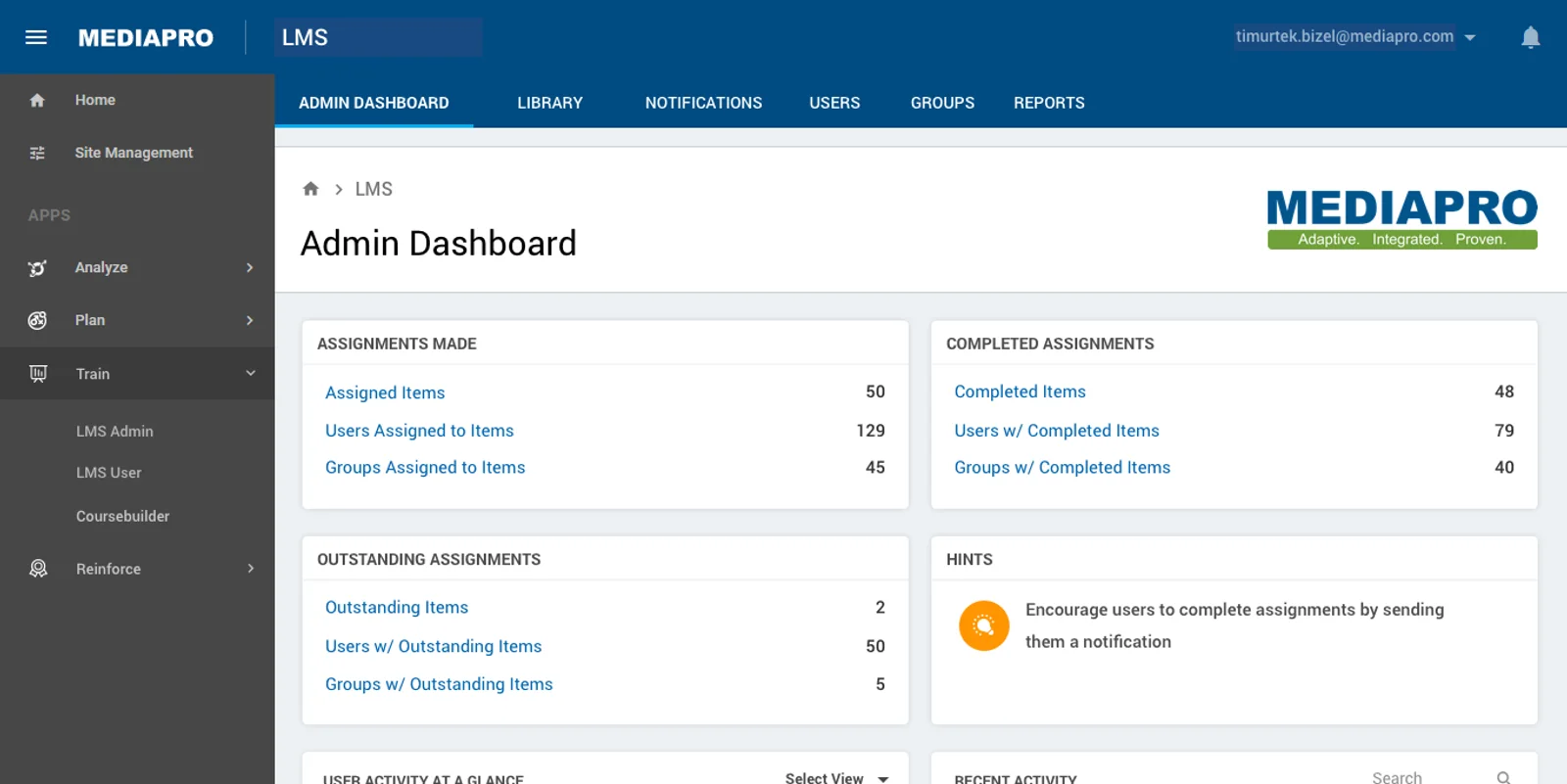1567x784 pixels.
Task: Switch to the Reports tab
Action: click(1049, 103)
